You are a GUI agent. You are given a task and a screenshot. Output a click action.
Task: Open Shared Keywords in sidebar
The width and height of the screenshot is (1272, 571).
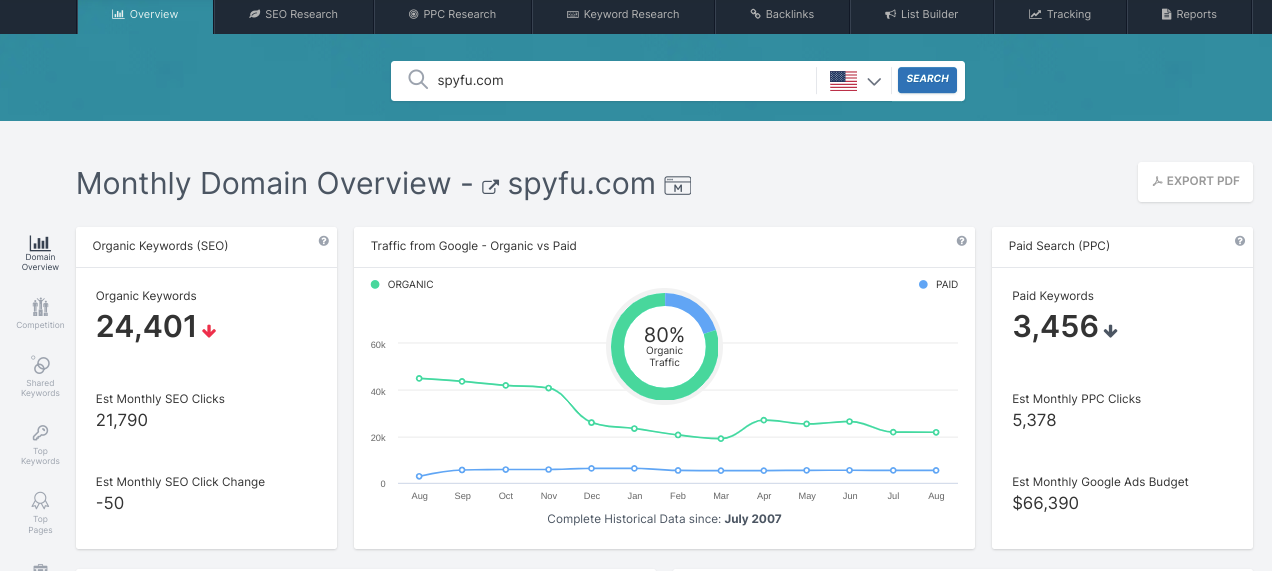point(40,376)
